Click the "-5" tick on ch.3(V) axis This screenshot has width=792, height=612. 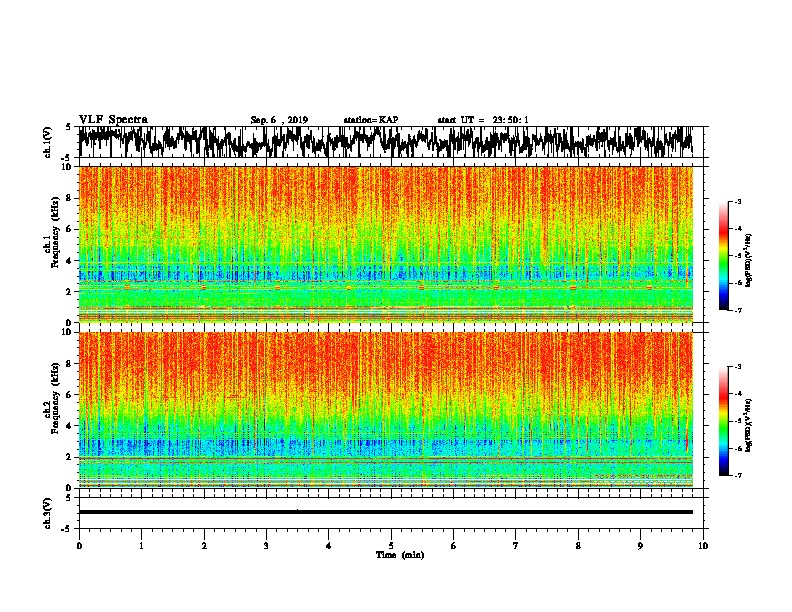point(68,529)
